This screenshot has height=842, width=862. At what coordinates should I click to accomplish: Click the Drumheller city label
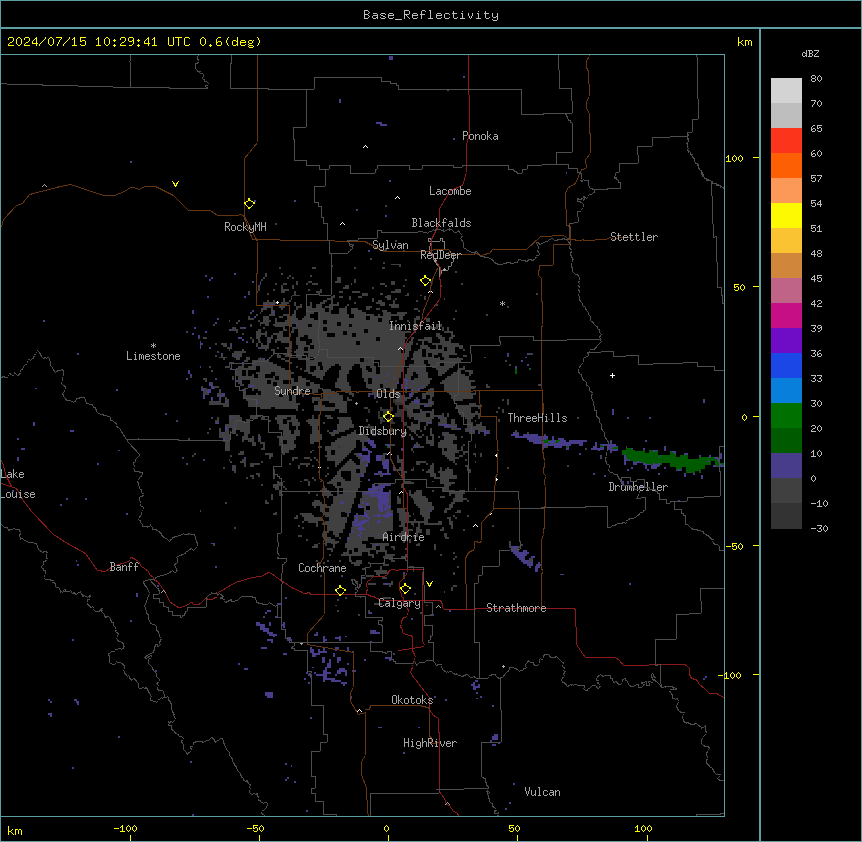coord(638,487)
